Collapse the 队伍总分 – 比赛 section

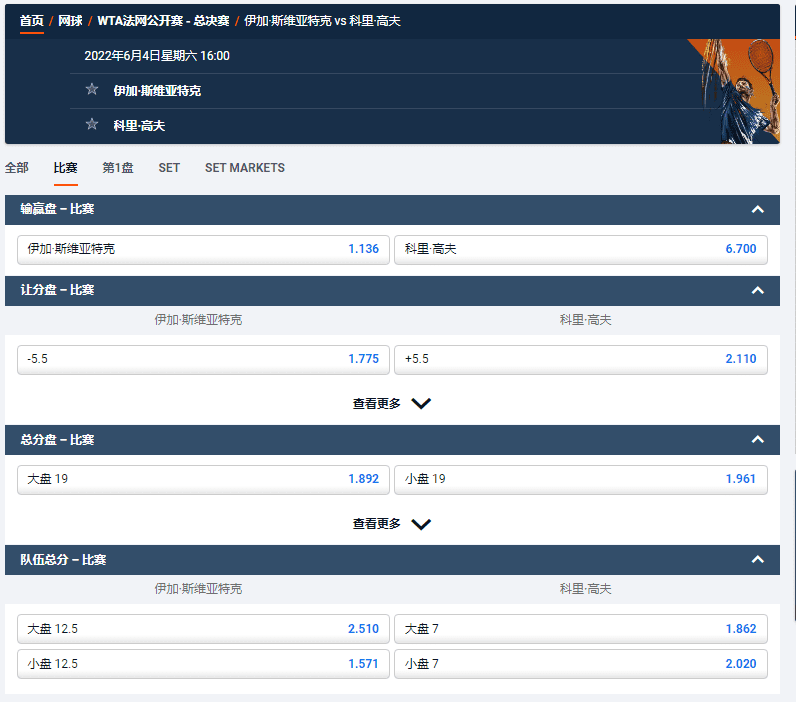pos(757,560)
